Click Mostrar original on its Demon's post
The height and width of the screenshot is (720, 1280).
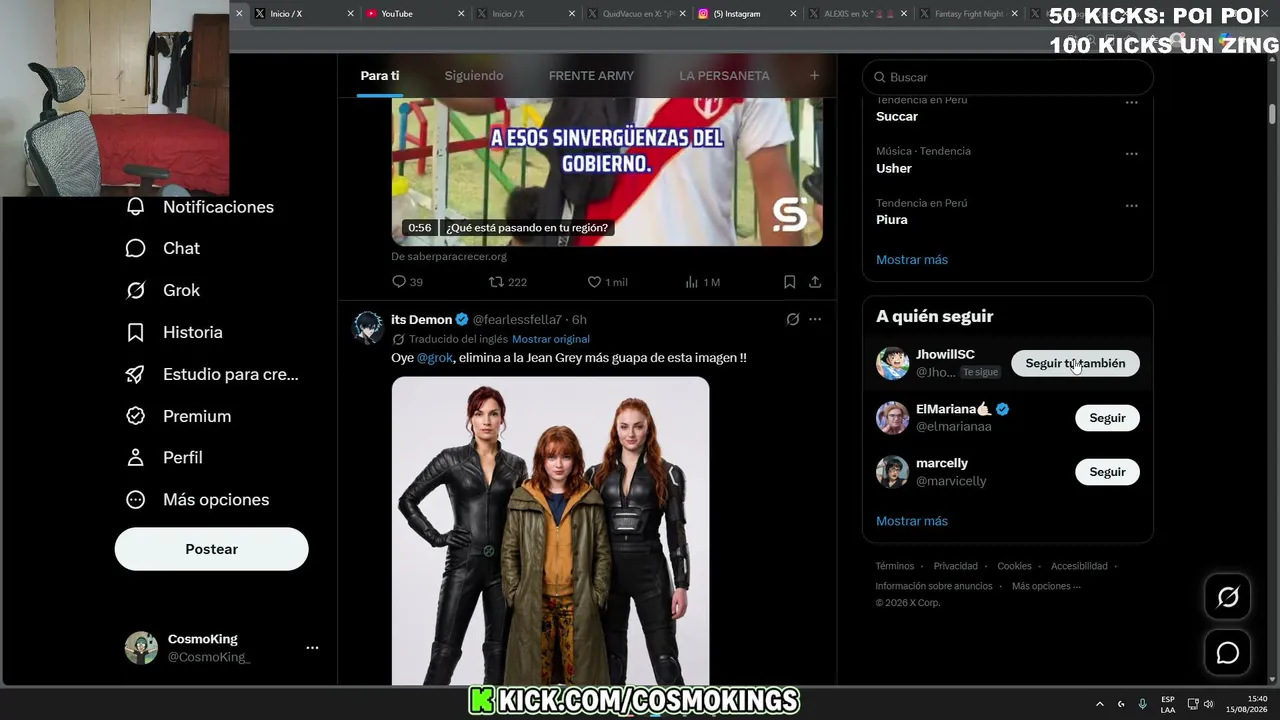pyautogui.click(x=551, y=339)
